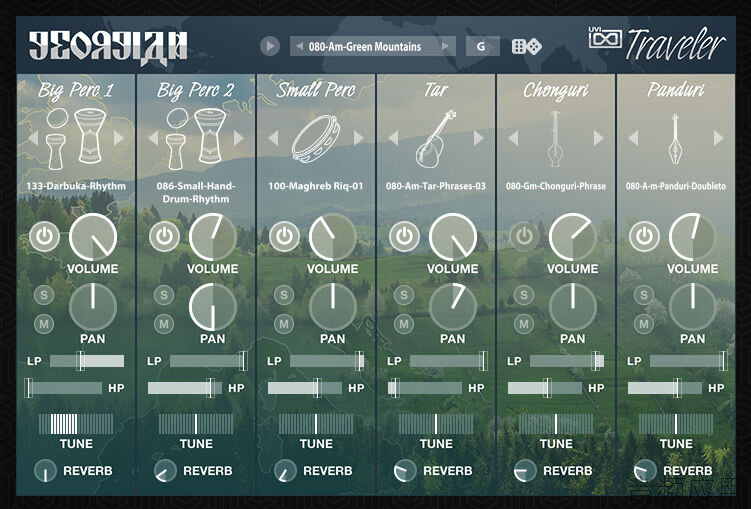Click the Tar instrument icon
751x509 pixels.
click(436, 139)
